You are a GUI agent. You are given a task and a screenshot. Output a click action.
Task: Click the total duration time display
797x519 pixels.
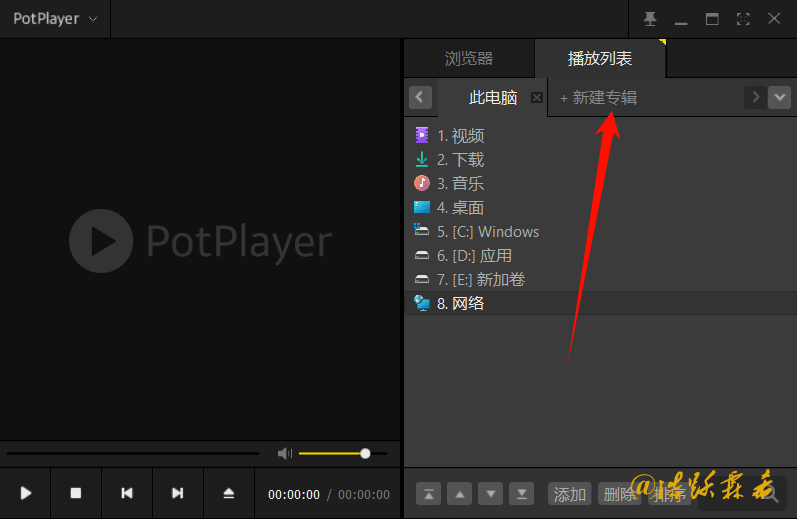coord(364,495)
